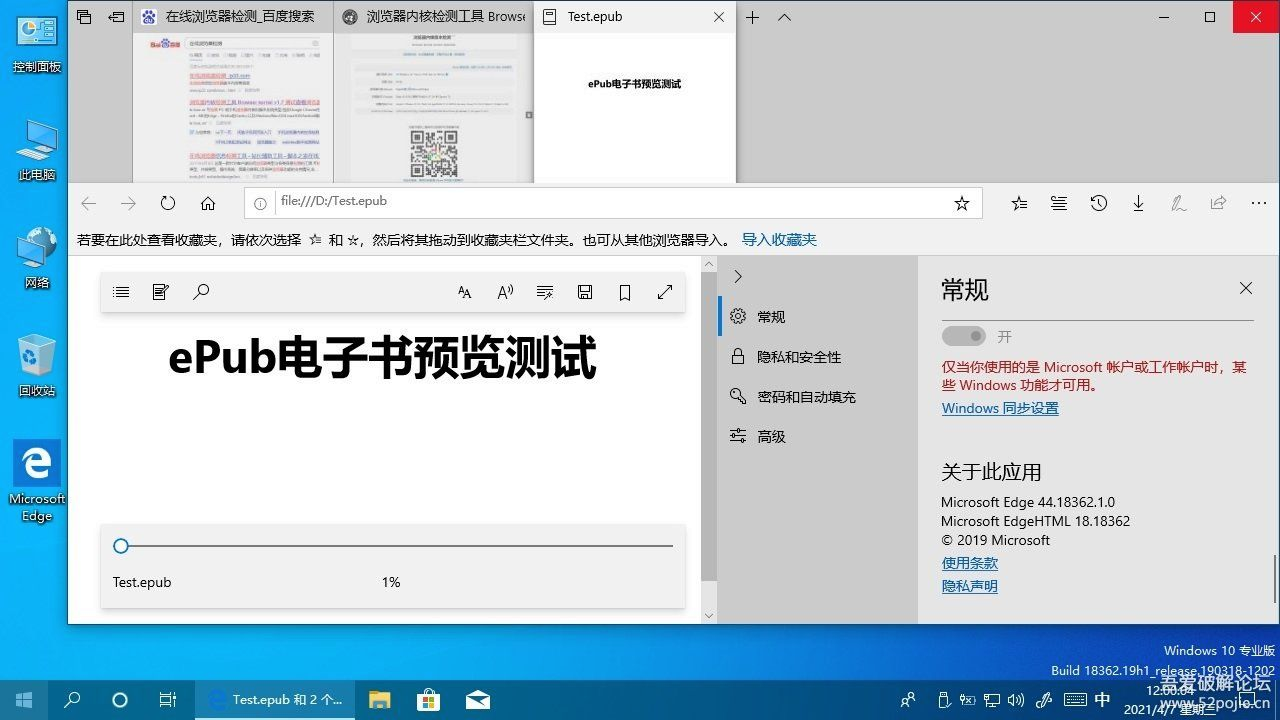
Task: Click the Test.epub Edge taskbar button
Action: 274,700
